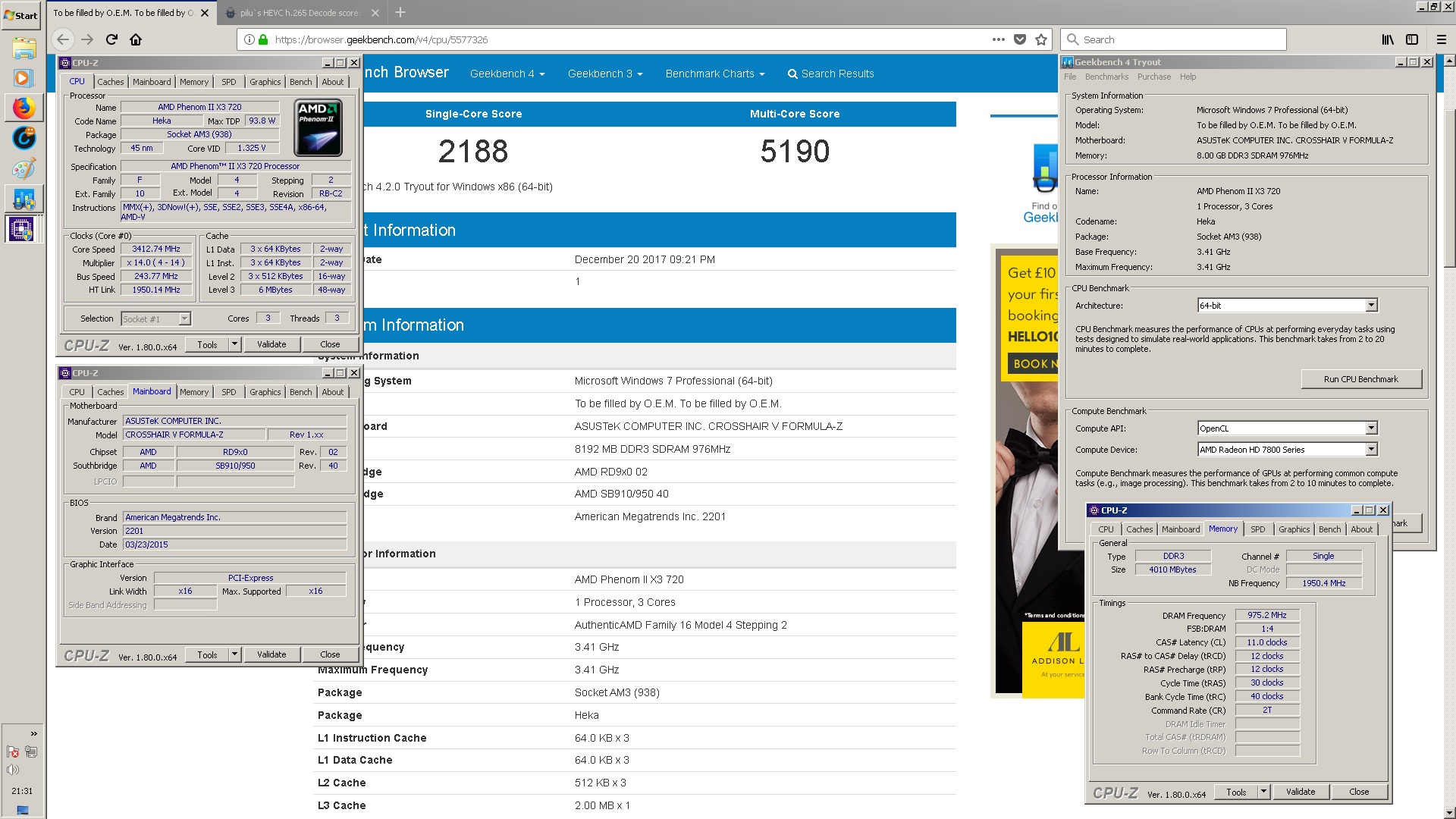Screen dimensions: 1456x819
Task: Click the 'AMD Radeon HD 7800 Series' device text
Action: 1252,450
